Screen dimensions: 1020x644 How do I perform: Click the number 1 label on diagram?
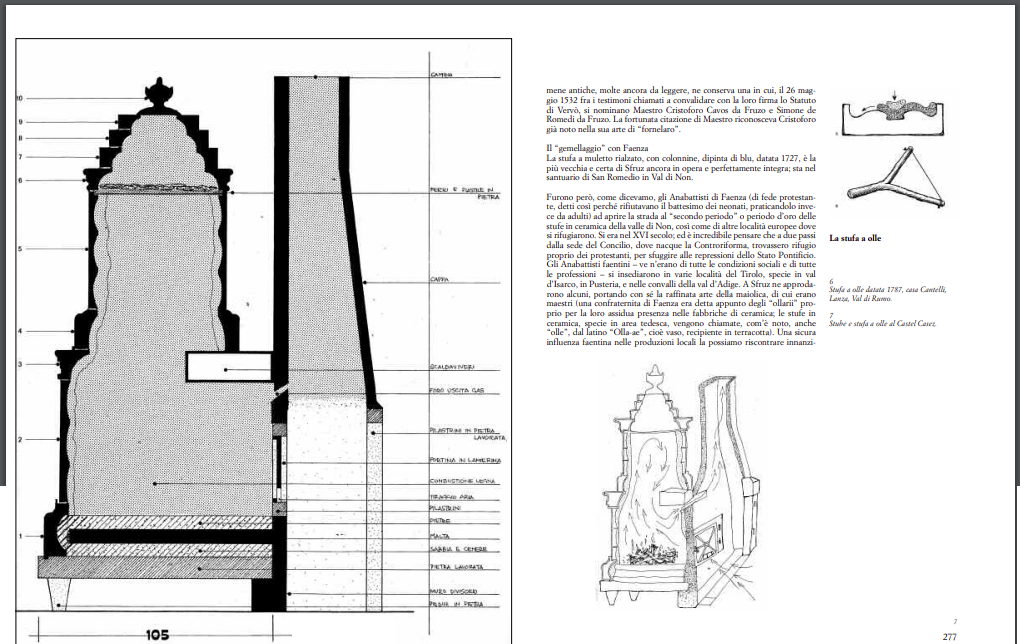[19, 537]
